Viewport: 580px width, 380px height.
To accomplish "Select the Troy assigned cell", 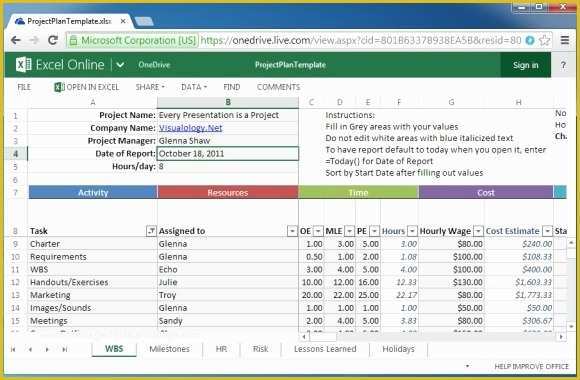I will click(228, 295).
